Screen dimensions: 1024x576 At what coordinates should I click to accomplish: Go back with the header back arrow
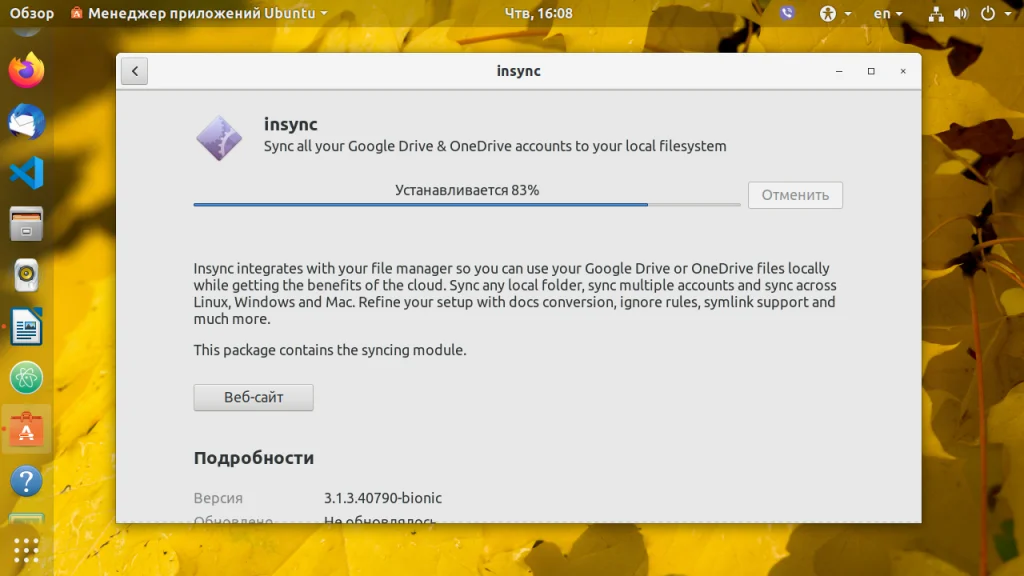tap(135, 72)
